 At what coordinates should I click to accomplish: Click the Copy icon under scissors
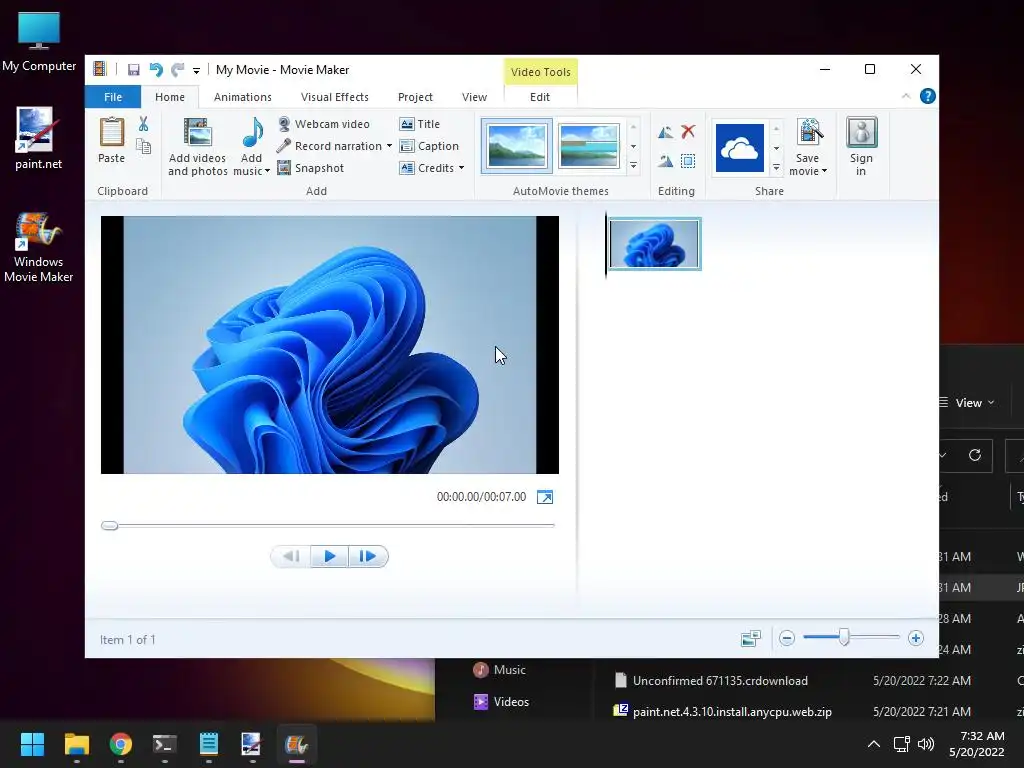[x=144, y=146]
